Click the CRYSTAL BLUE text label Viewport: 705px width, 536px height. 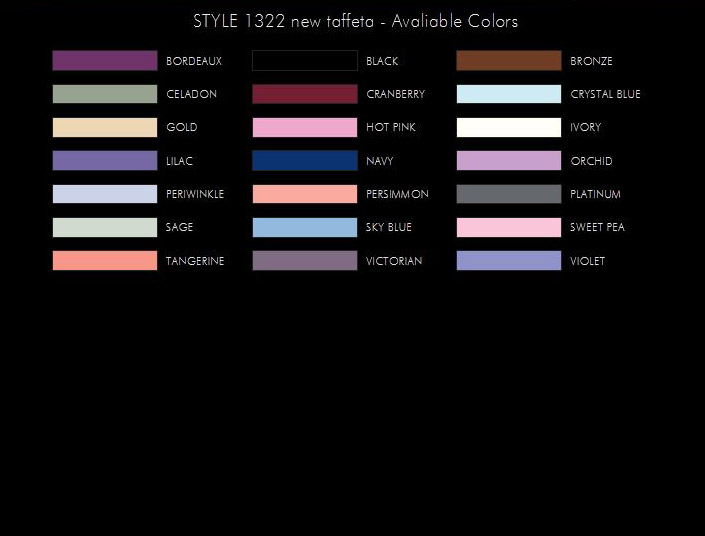(605, 94)
